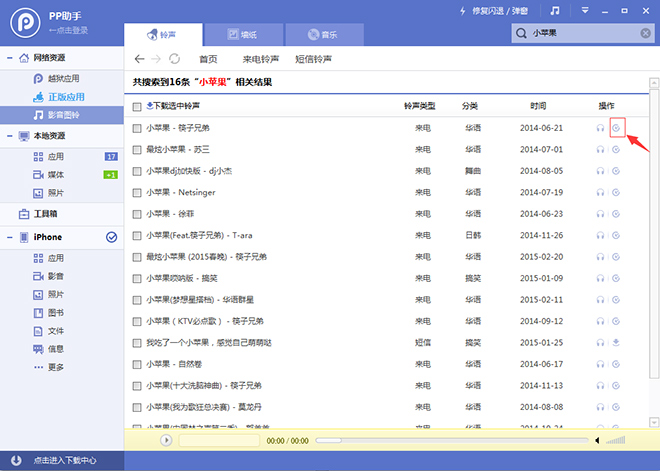
Task: Go back using the left arrow icon
Action: [x=140, y=59]
